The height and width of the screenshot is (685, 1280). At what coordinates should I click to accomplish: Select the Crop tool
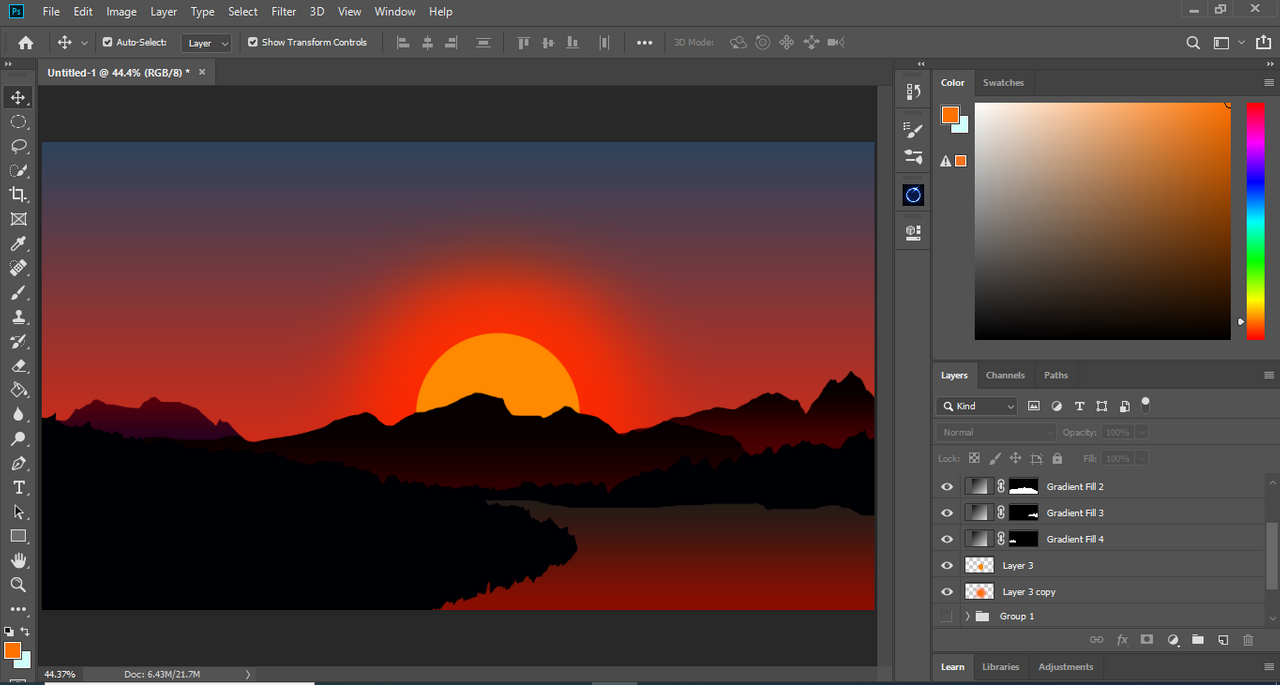click(18, 194)
